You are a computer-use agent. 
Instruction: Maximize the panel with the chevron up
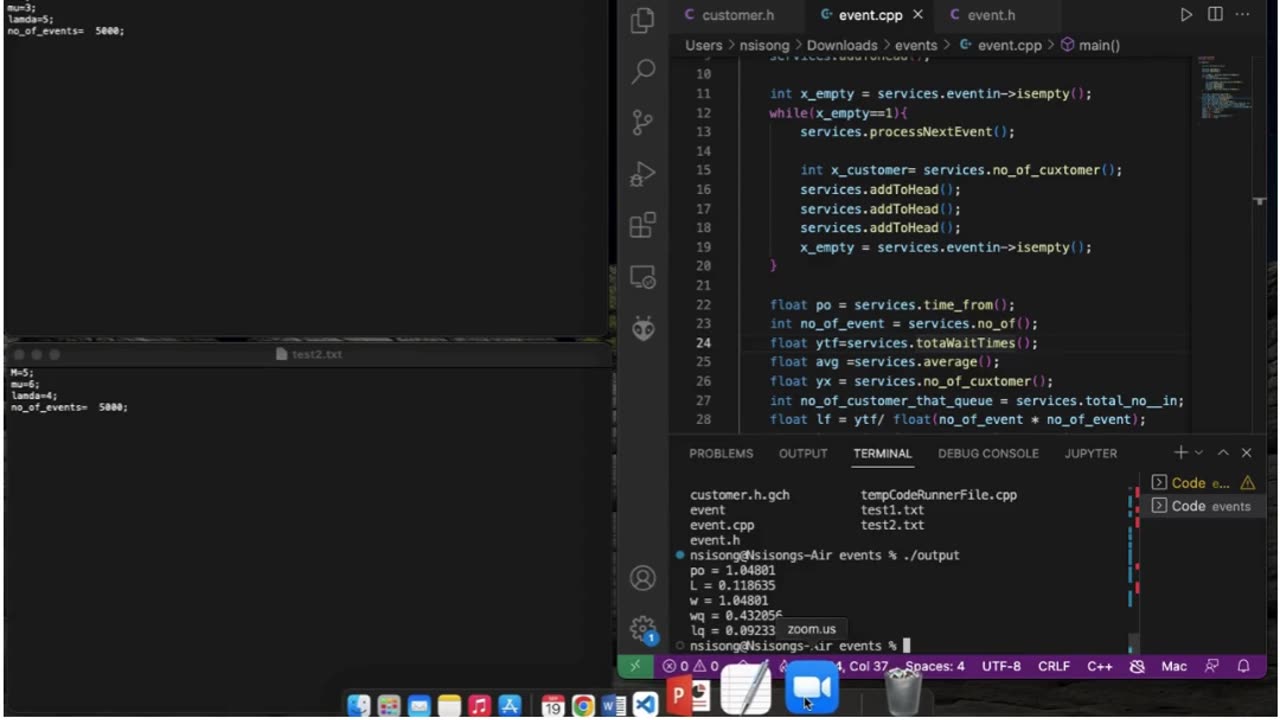tap(1223, 453)
